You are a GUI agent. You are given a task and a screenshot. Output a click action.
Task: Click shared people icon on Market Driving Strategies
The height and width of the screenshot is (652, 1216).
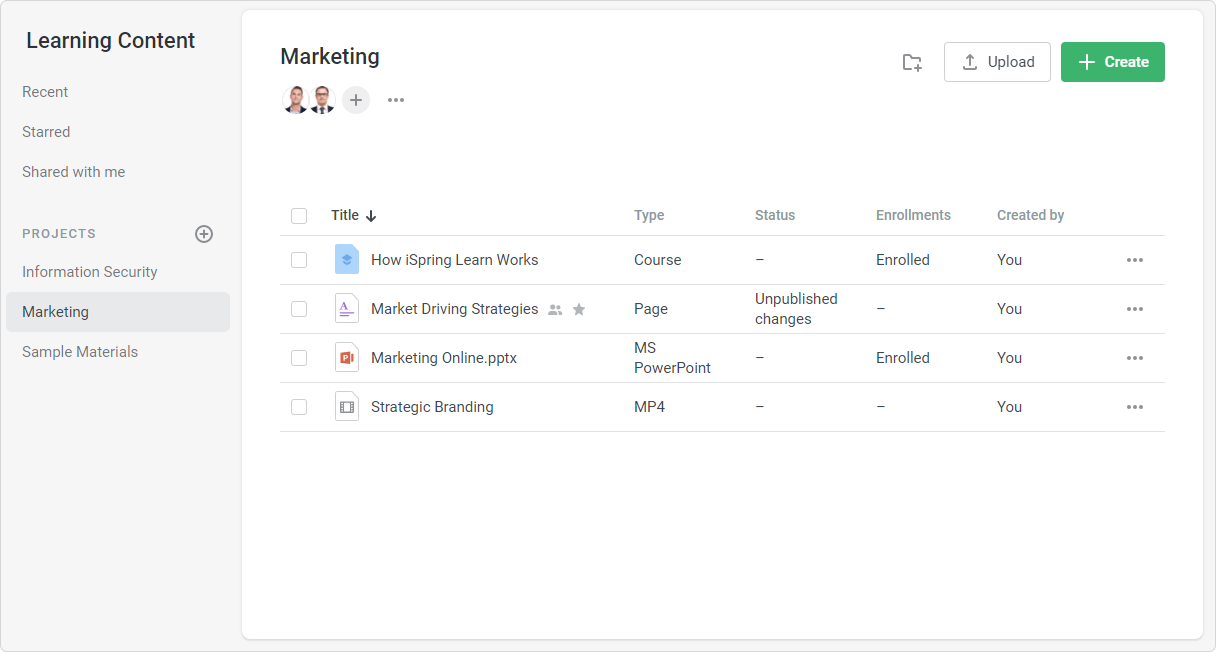click(x=555, y=310)
